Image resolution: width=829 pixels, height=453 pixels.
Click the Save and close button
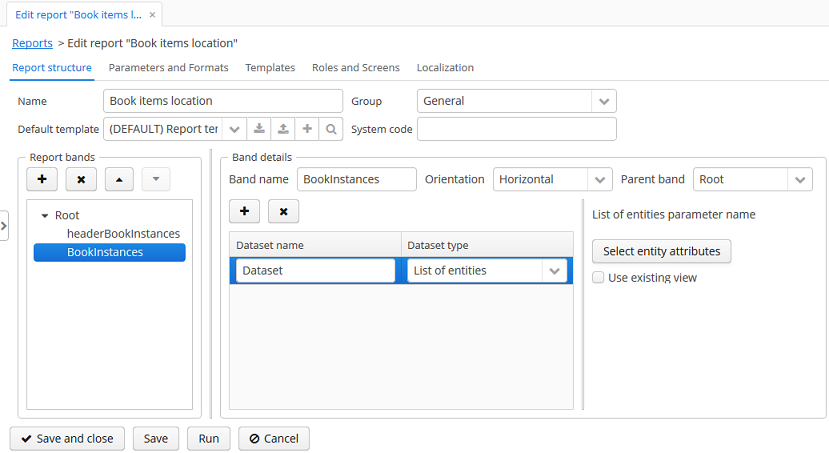tap(67, 438)
